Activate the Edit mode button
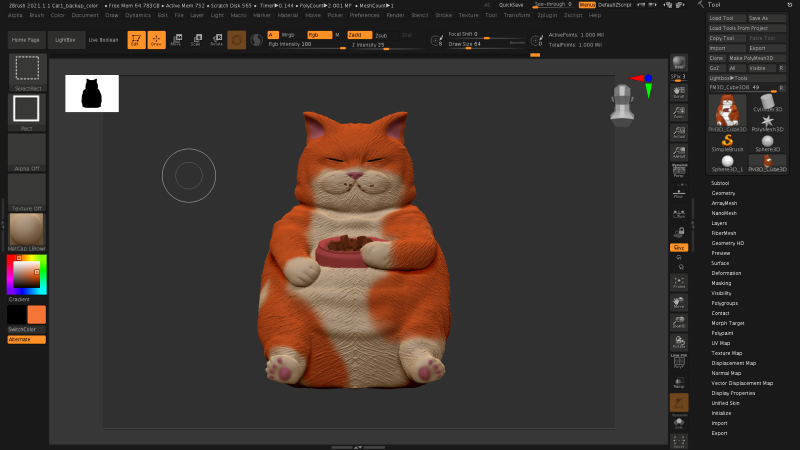Image resolution: width=800 pixels, height=450 pixels. (135, 40)
